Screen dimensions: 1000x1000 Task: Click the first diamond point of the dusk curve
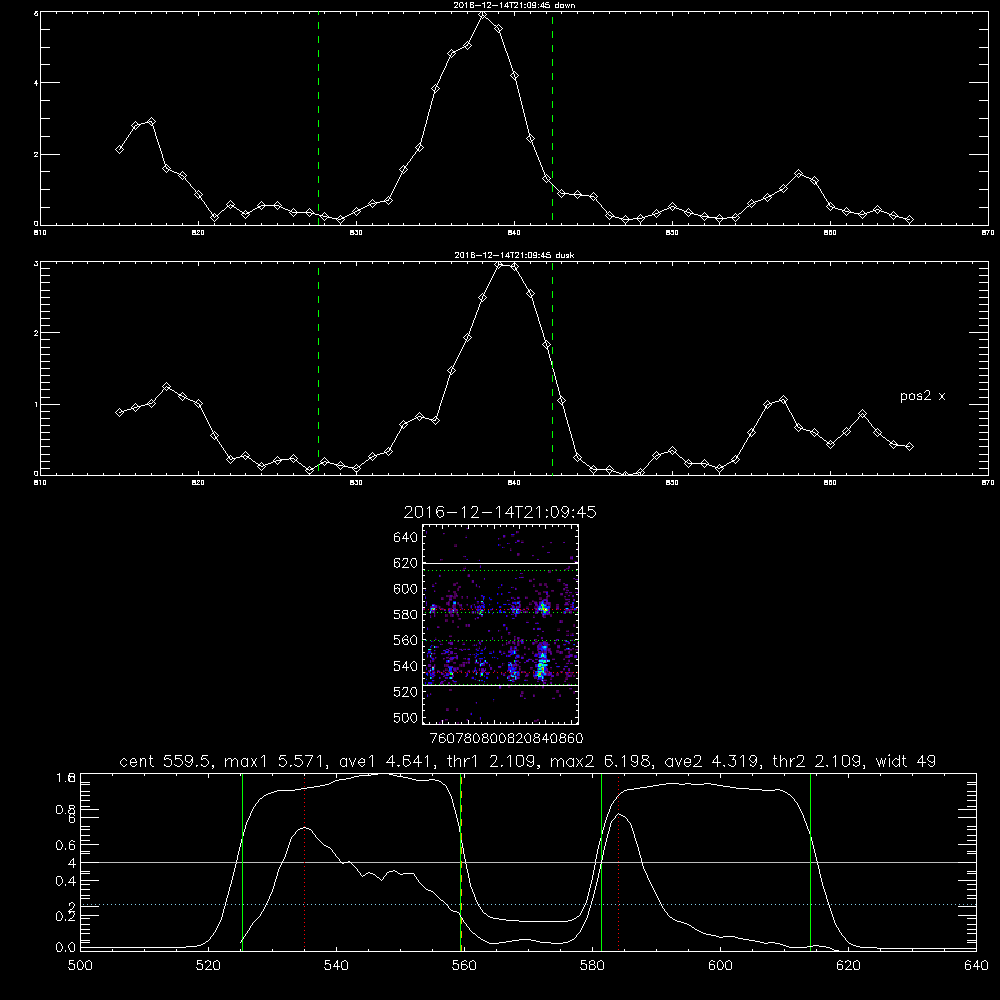119,412
